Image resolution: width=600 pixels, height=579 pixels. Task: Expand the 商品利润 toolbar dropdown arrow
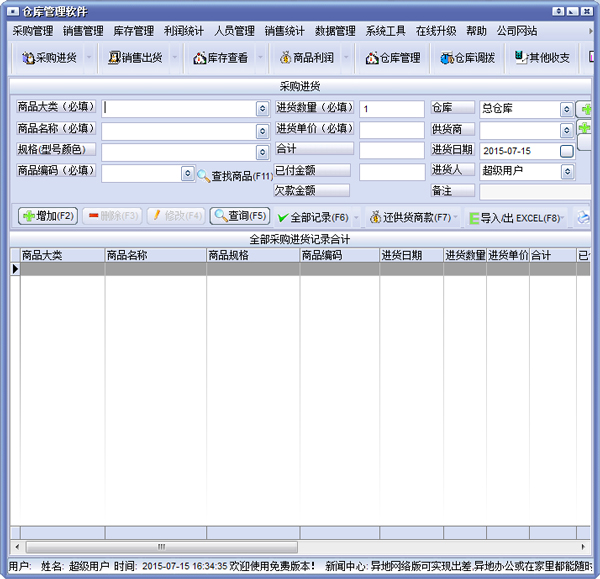coord(346,58)
